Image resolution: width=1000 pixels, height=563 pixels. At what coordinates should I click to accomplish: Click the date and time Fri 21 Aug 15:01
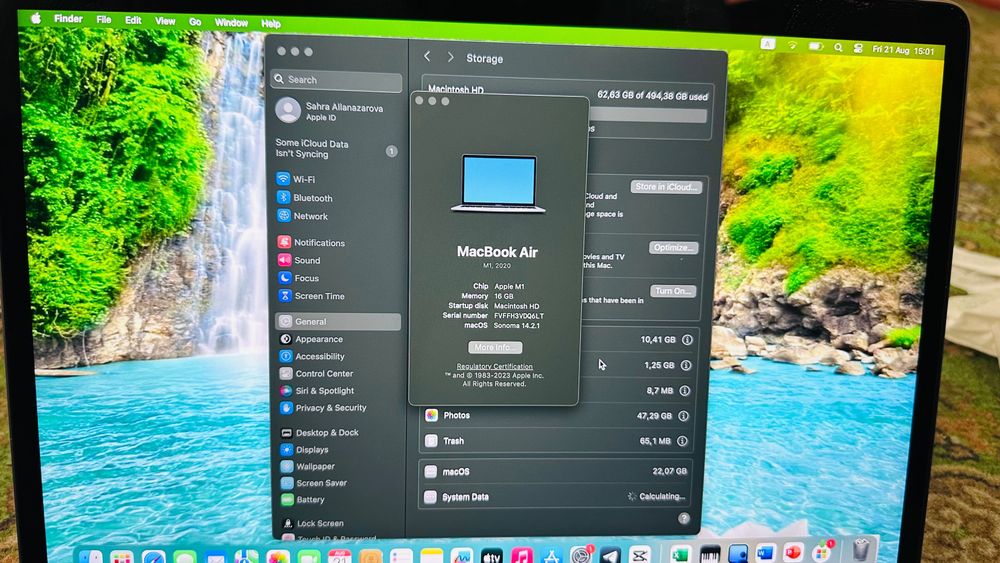[x=903, y=50]
